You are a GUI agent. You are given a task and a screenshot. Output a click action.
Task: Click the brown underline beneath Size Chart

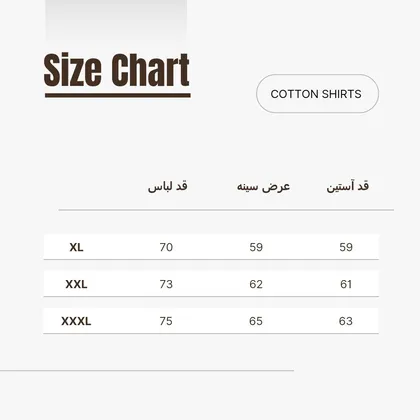118,96
